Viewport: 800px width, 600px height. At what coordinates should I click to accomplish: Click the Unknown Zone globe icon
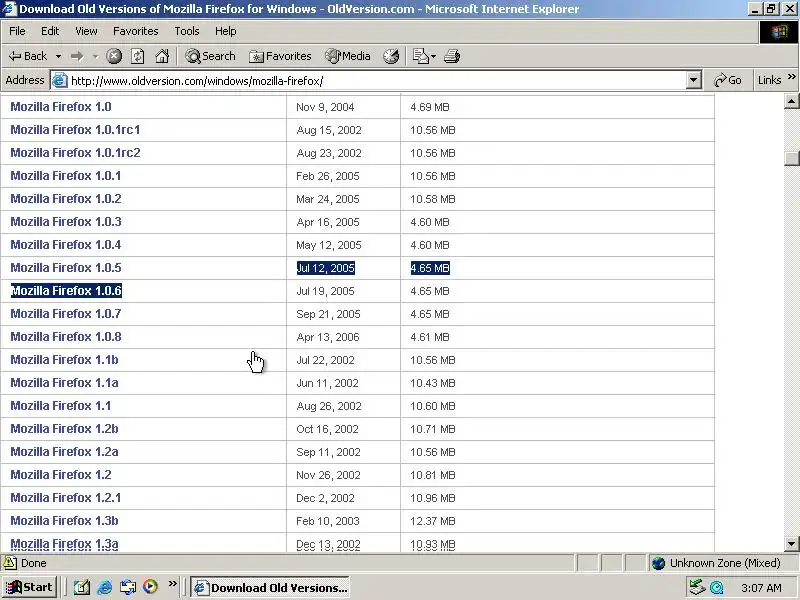(x=659, y=563)
